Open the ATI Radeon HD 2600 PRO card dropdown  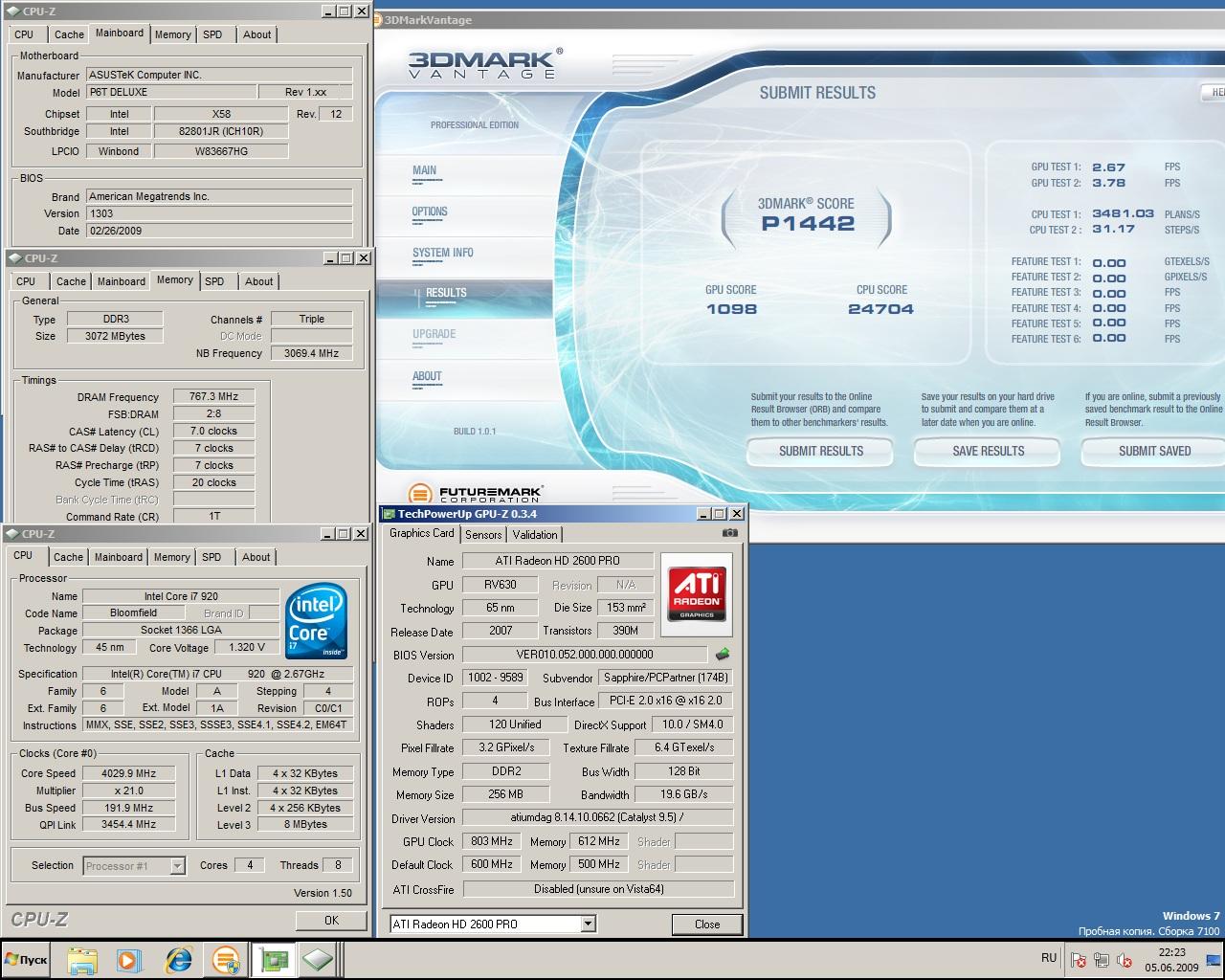[589, 924]
